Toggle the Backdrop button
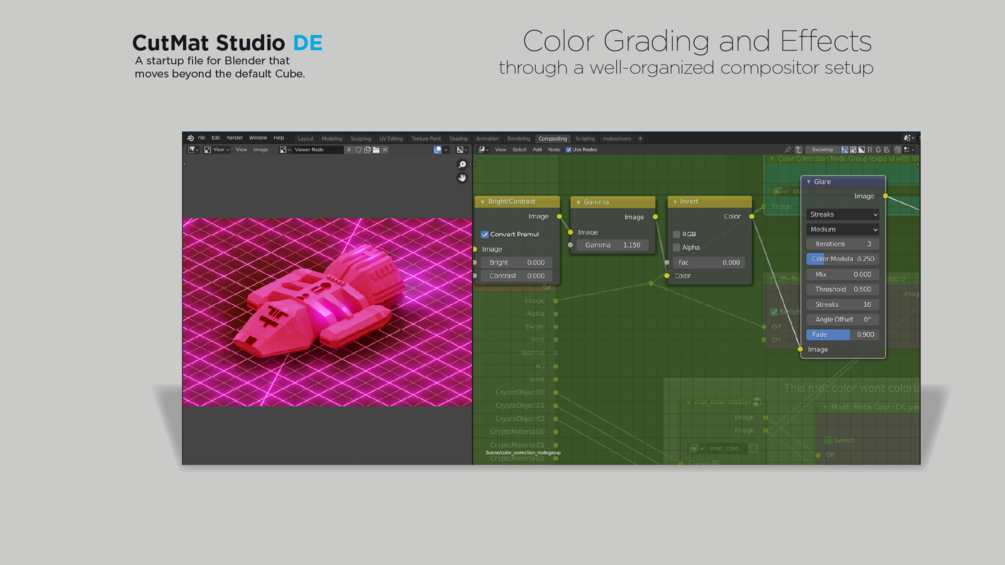Screen dimensions: 1005x565 [822, 150]
